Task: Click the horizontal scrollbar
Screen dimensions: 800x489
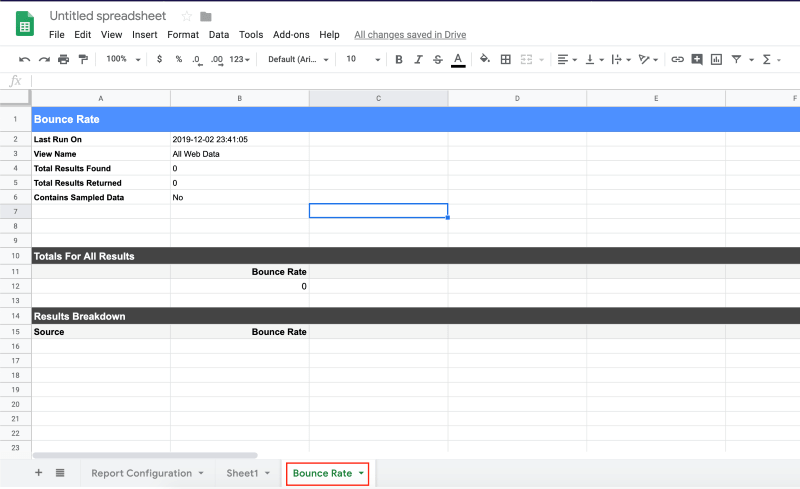Action: pos(145,455)
